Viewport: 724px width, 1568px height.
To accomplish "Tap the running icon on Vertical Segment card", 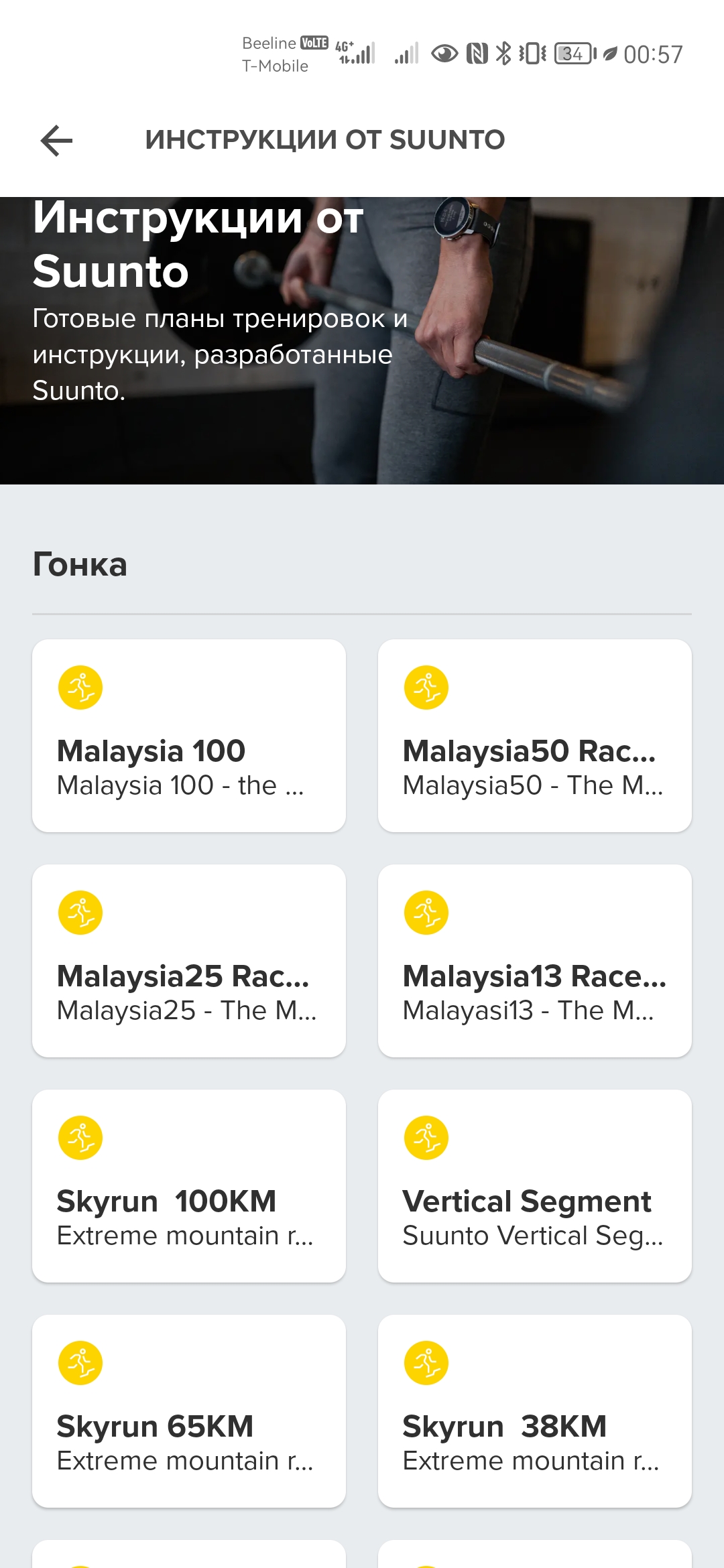I will (x=426, y=1138).
